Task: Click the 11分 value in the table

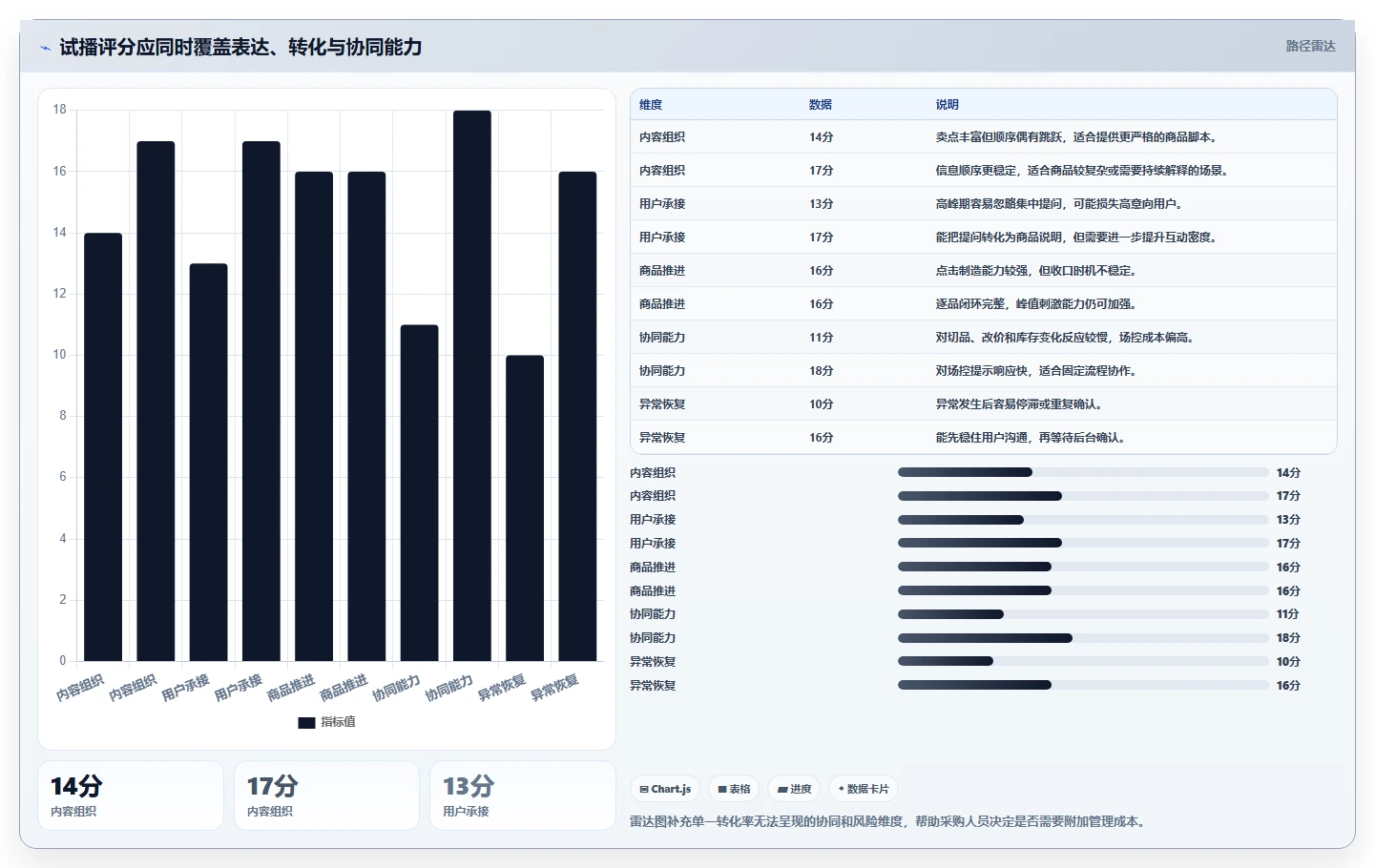Action: [x=821, y=338]
